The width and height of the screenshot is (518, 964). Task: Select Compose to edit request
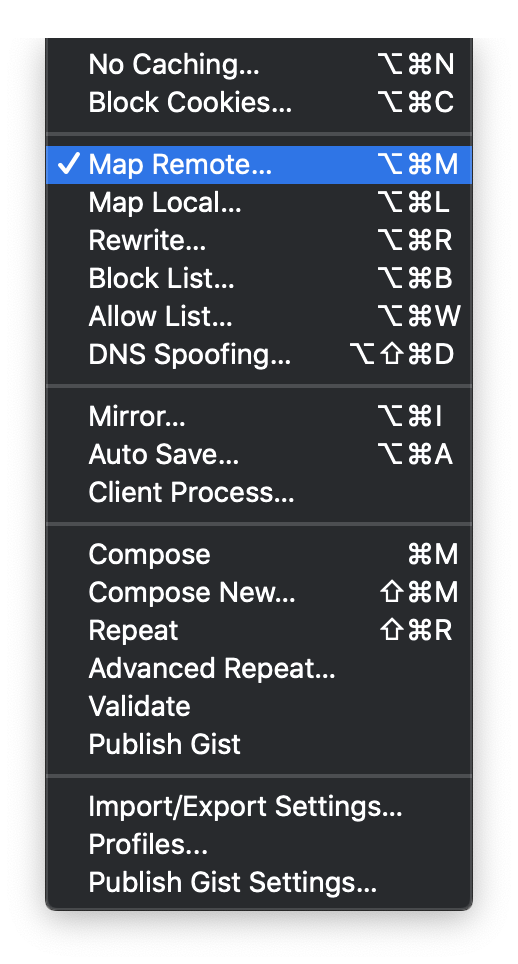click(259, 555)
